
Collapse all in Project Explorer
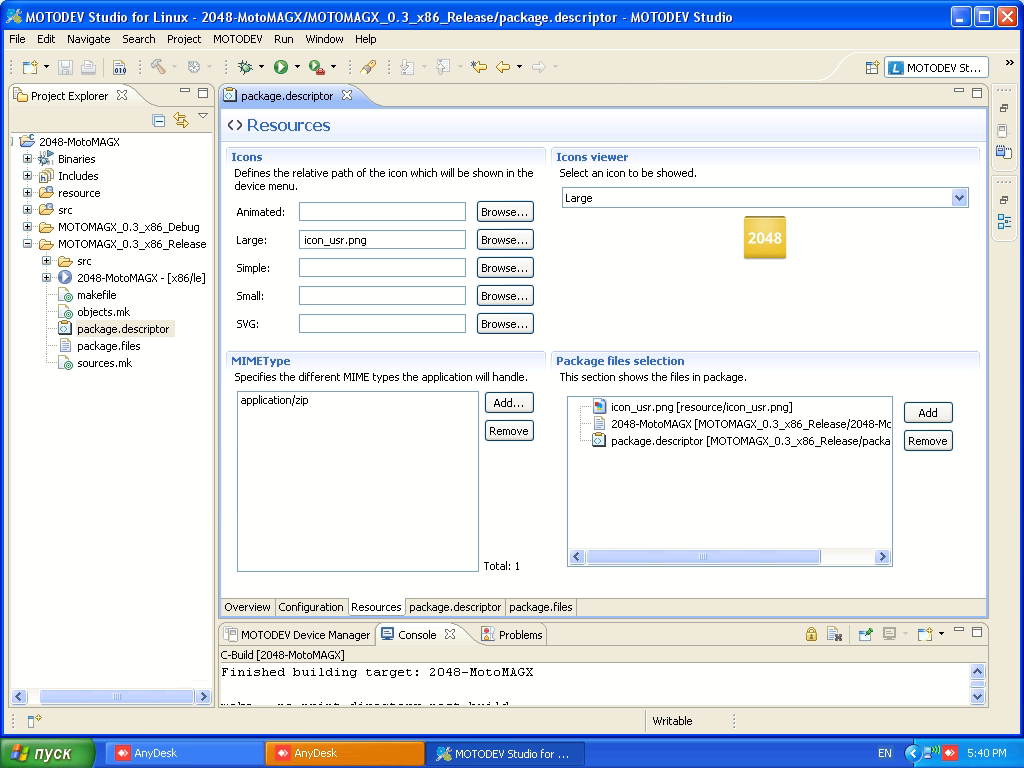click(x=158, y=120)
